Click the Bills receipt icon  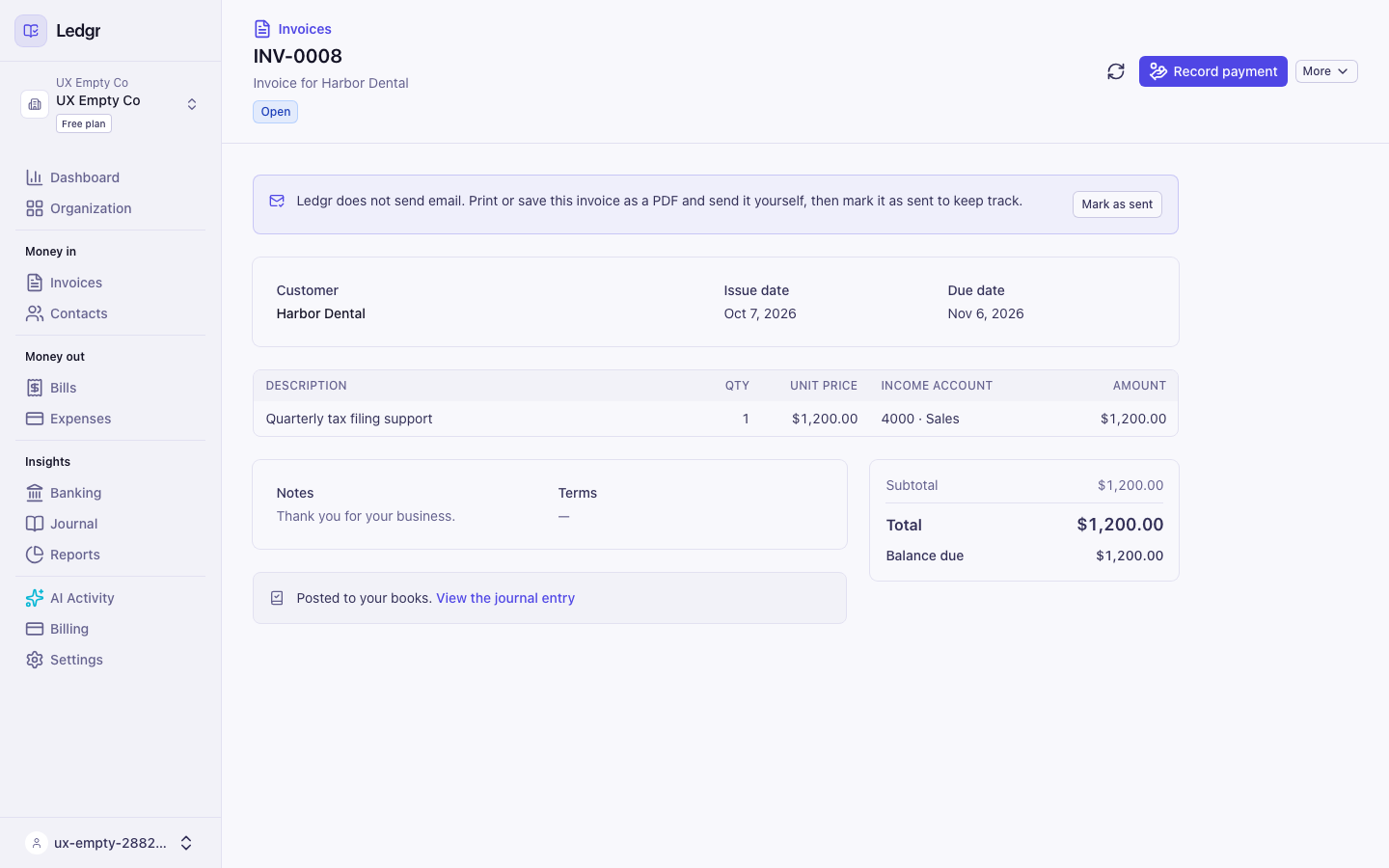[x=35, y=388]
